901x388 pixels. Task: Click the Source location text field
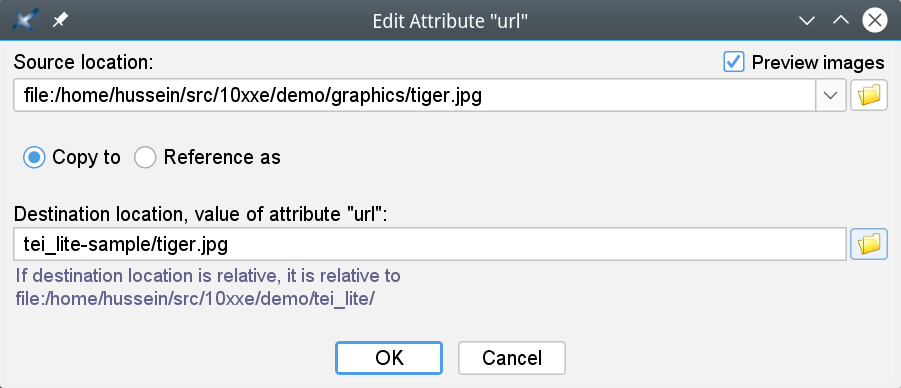(414, 95)
